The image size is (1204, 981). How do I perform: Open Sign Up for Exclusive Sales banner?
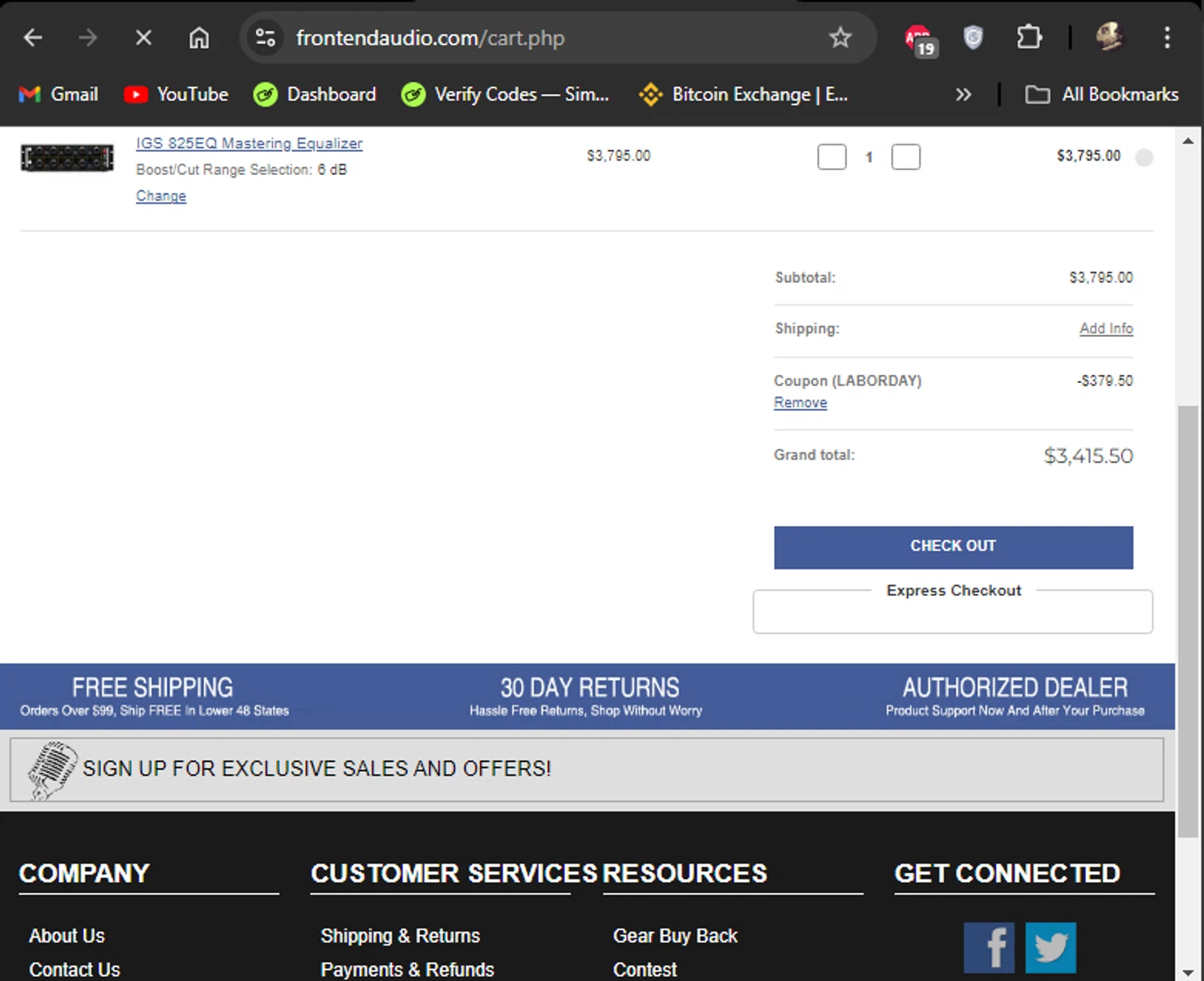(x=587, y=770)
